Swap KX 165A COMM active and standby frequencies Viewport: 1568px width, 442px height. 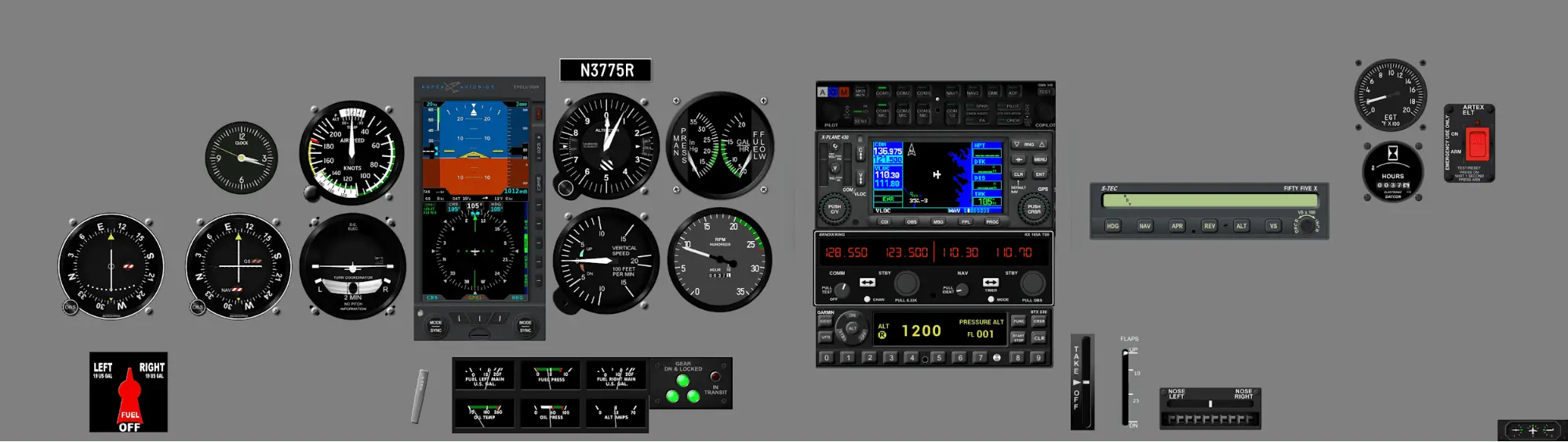[868, 282]
